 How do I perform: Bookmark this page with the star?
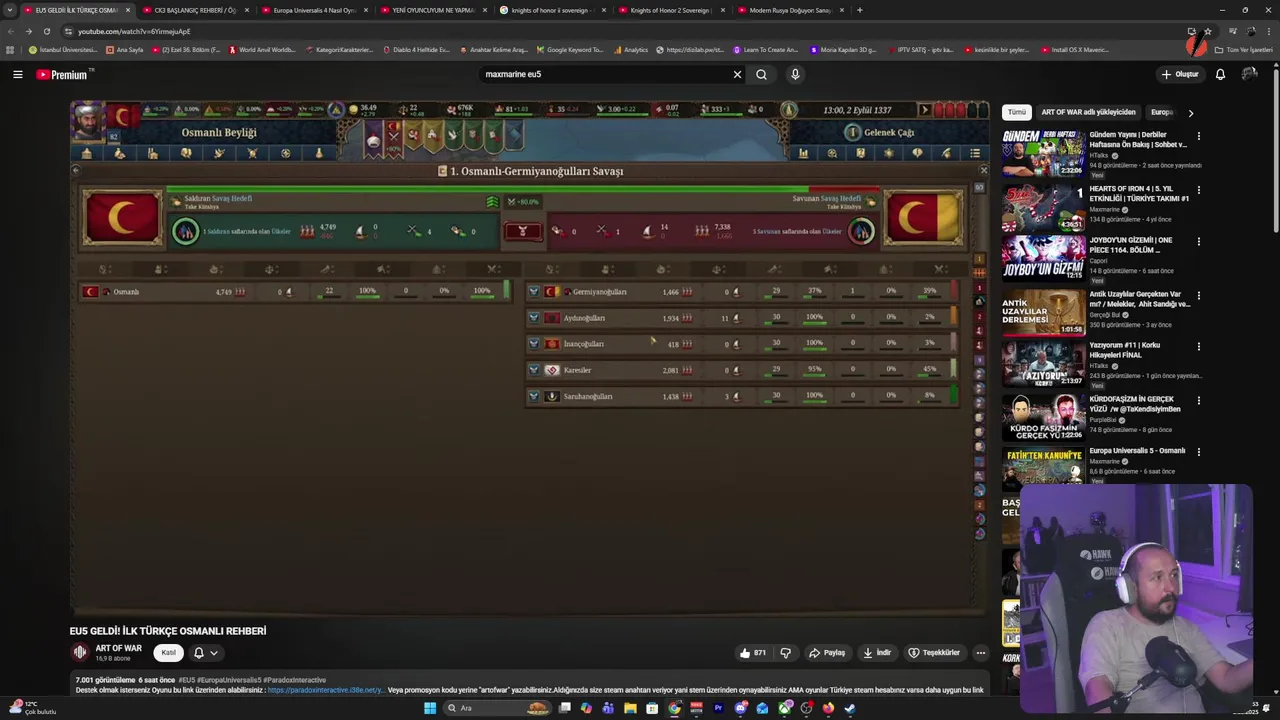(1208, 31)
